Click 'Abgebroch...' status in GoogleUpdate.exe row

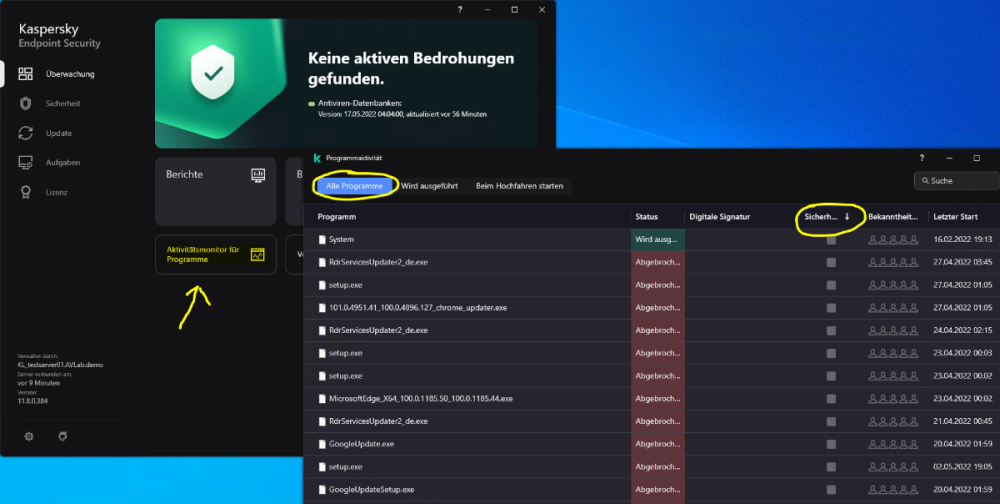tap(657, 444)
